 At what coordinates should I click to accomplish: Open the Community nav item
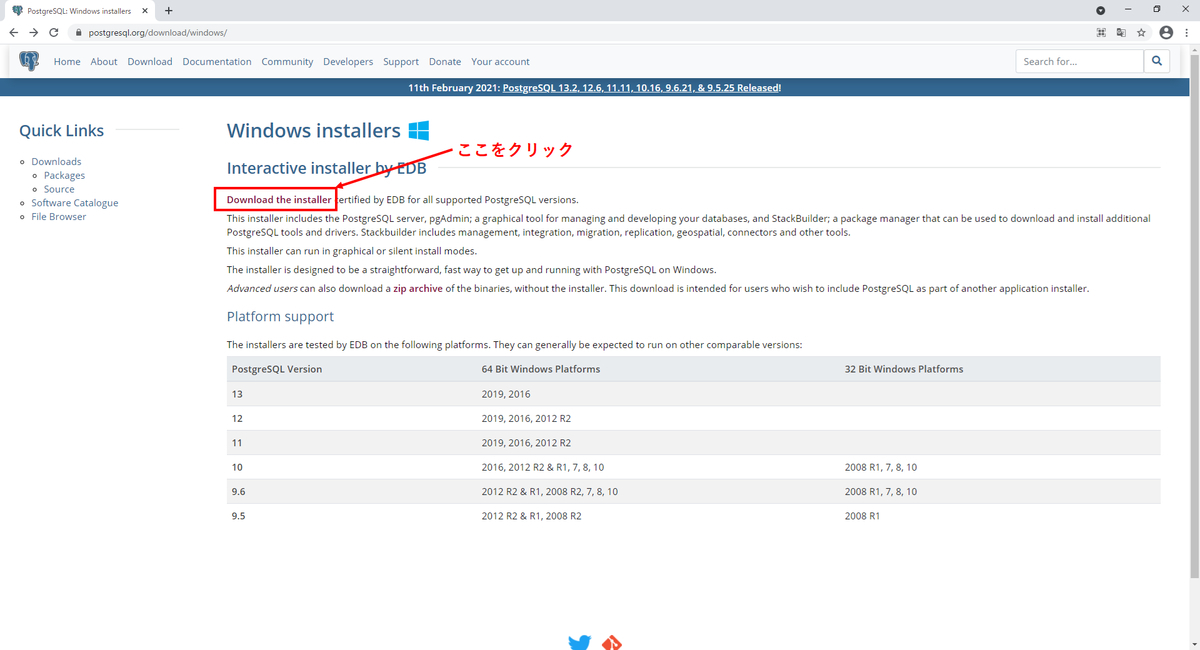pyautogui.click(x=287, y=61)
